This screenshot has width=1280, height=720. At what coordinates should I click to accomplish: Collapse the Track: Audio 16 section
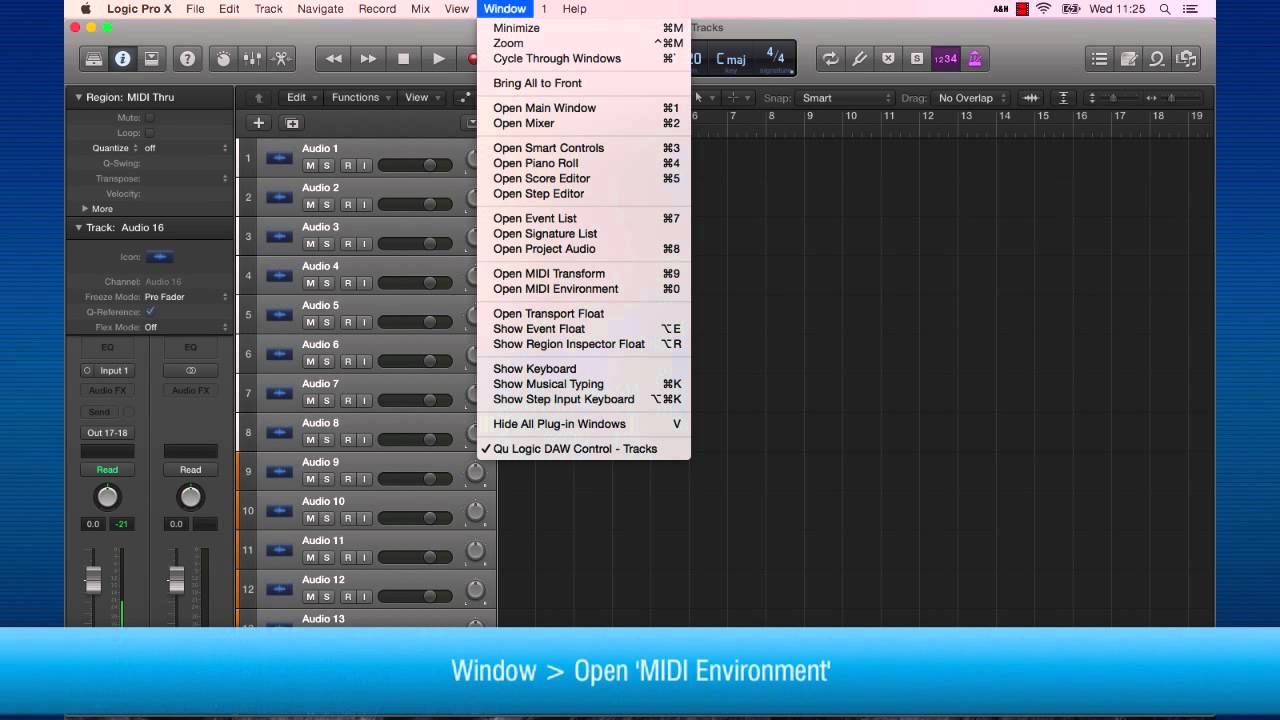coord(78,227)
